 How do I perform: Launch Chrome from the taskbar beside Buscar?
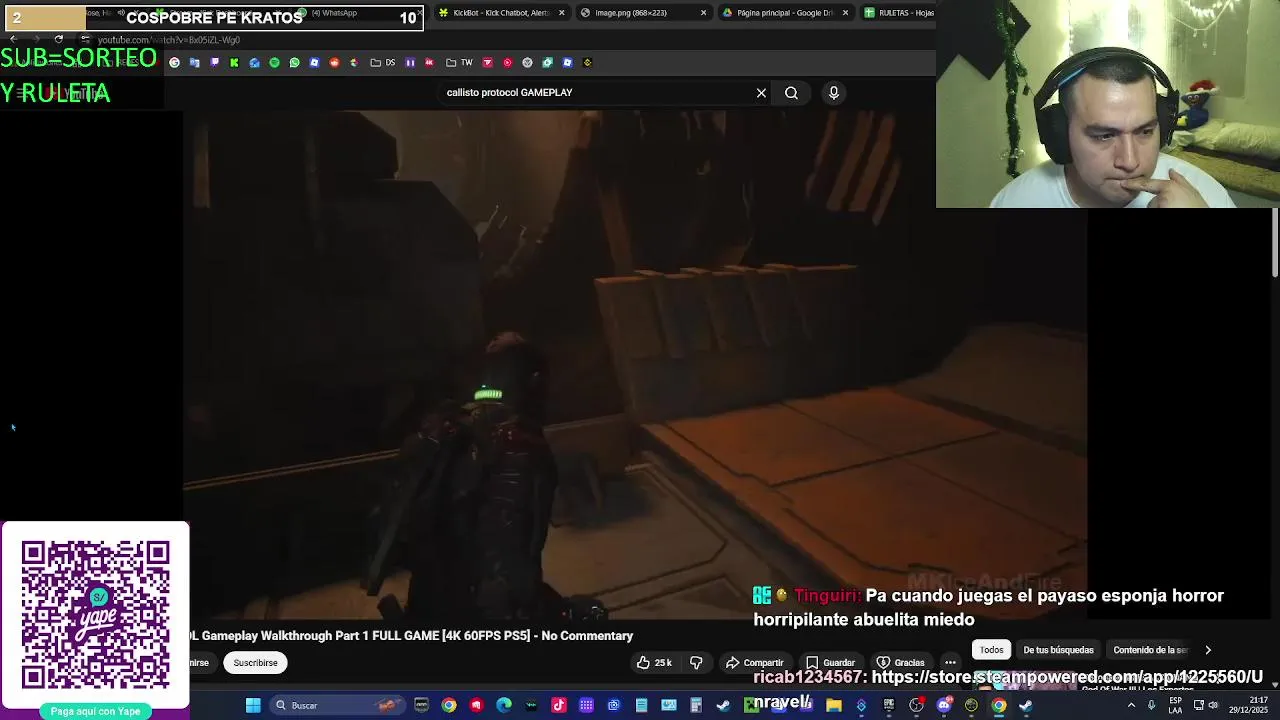(449, 705)
